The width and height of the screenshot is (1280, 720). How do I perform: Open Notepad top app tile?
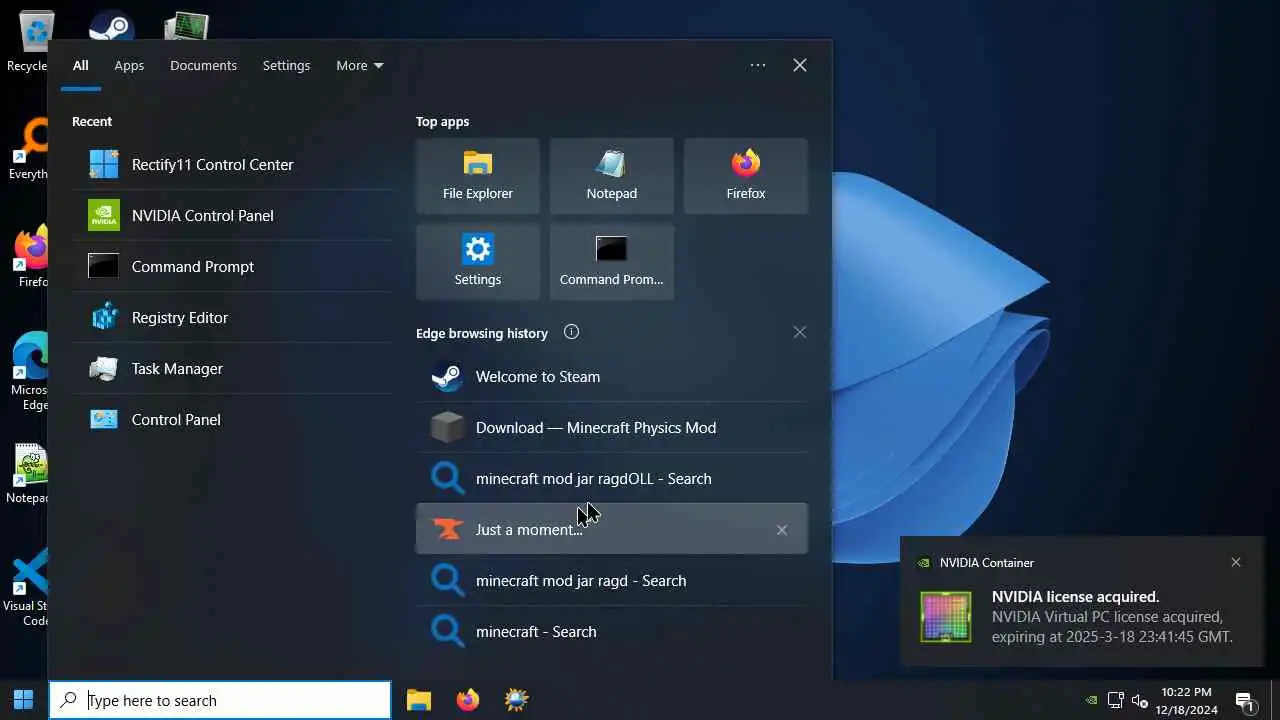(612, 176)
